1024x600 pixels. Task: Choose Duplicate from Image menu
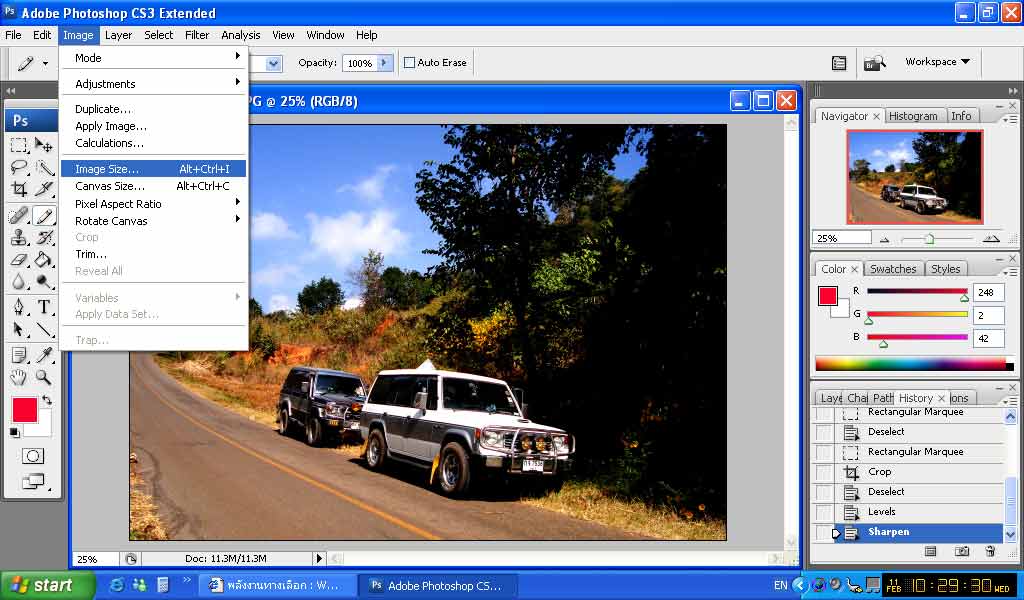pos(153,109)
